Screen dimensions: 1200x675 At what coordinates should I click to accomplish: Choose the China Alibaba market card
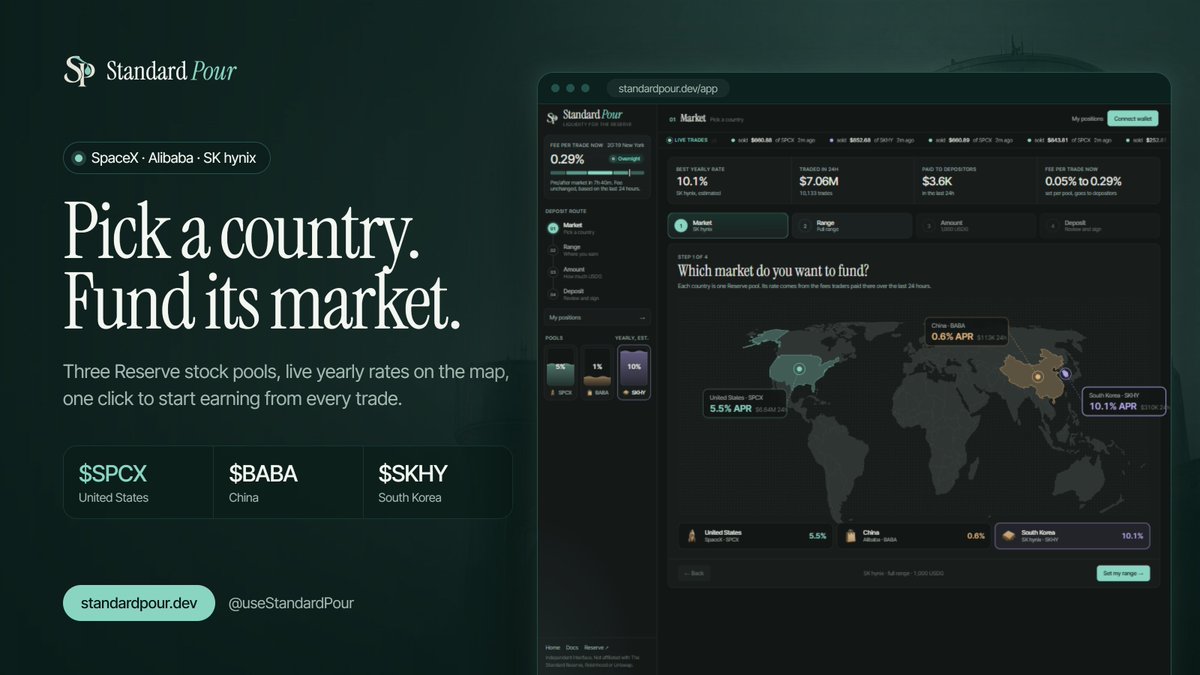click(914, 536)
